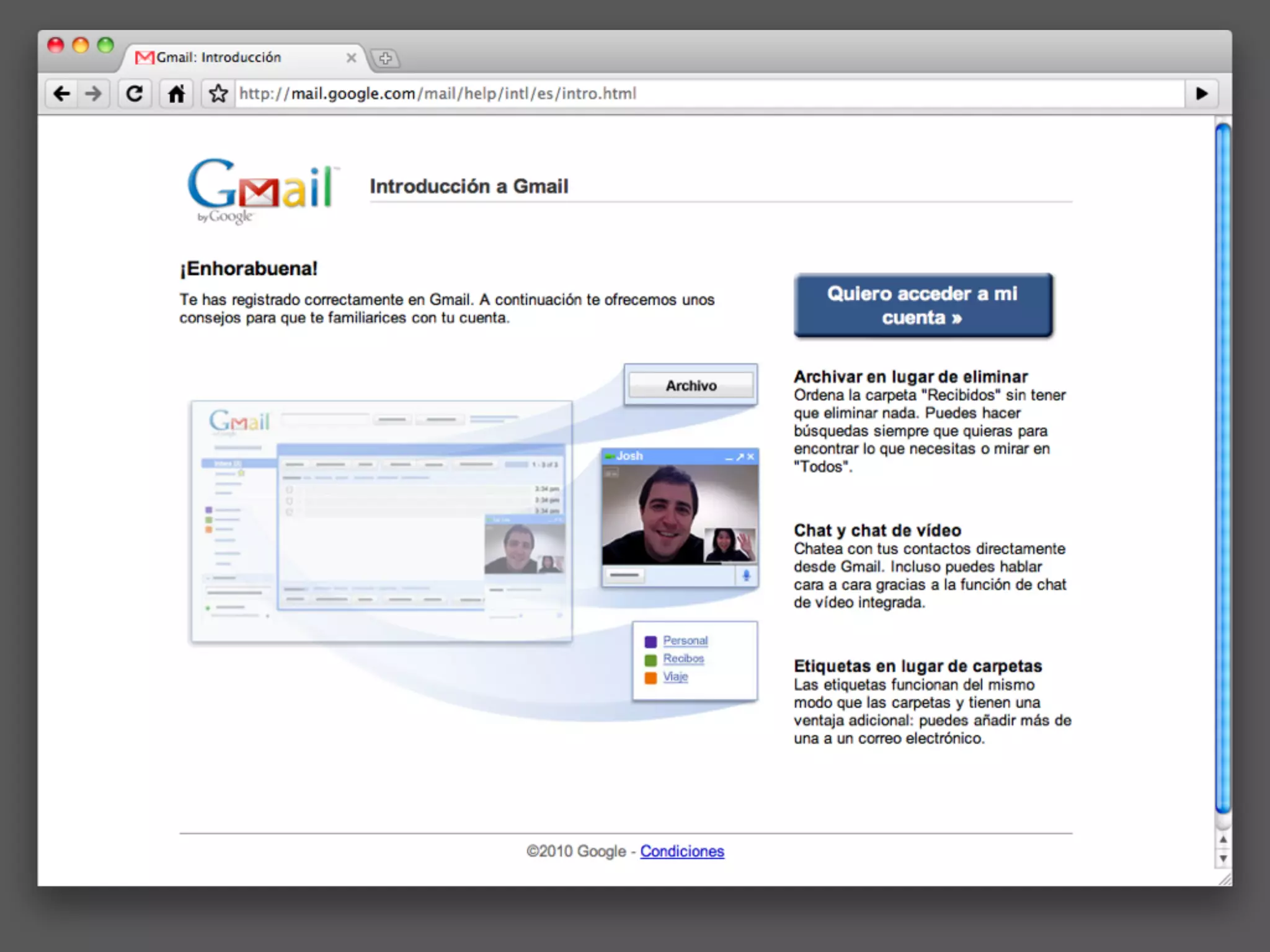Click the Josh video chat thumbnail

coord(679,514)
